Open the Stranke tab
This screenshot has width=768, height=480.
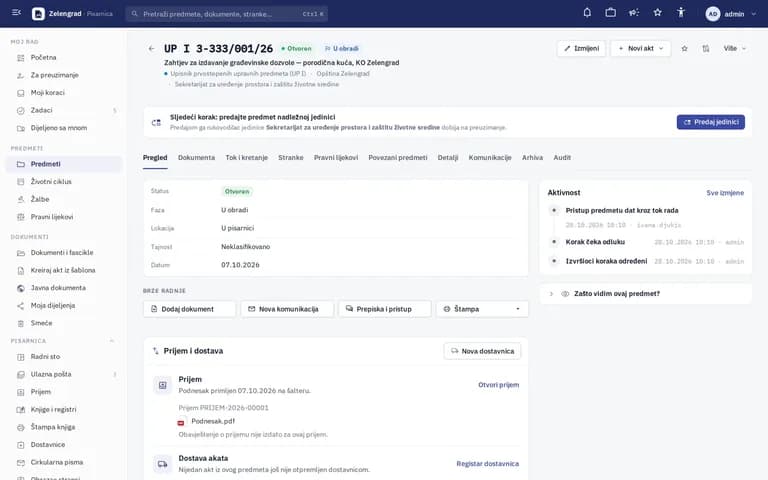click(x=291, y=158)
